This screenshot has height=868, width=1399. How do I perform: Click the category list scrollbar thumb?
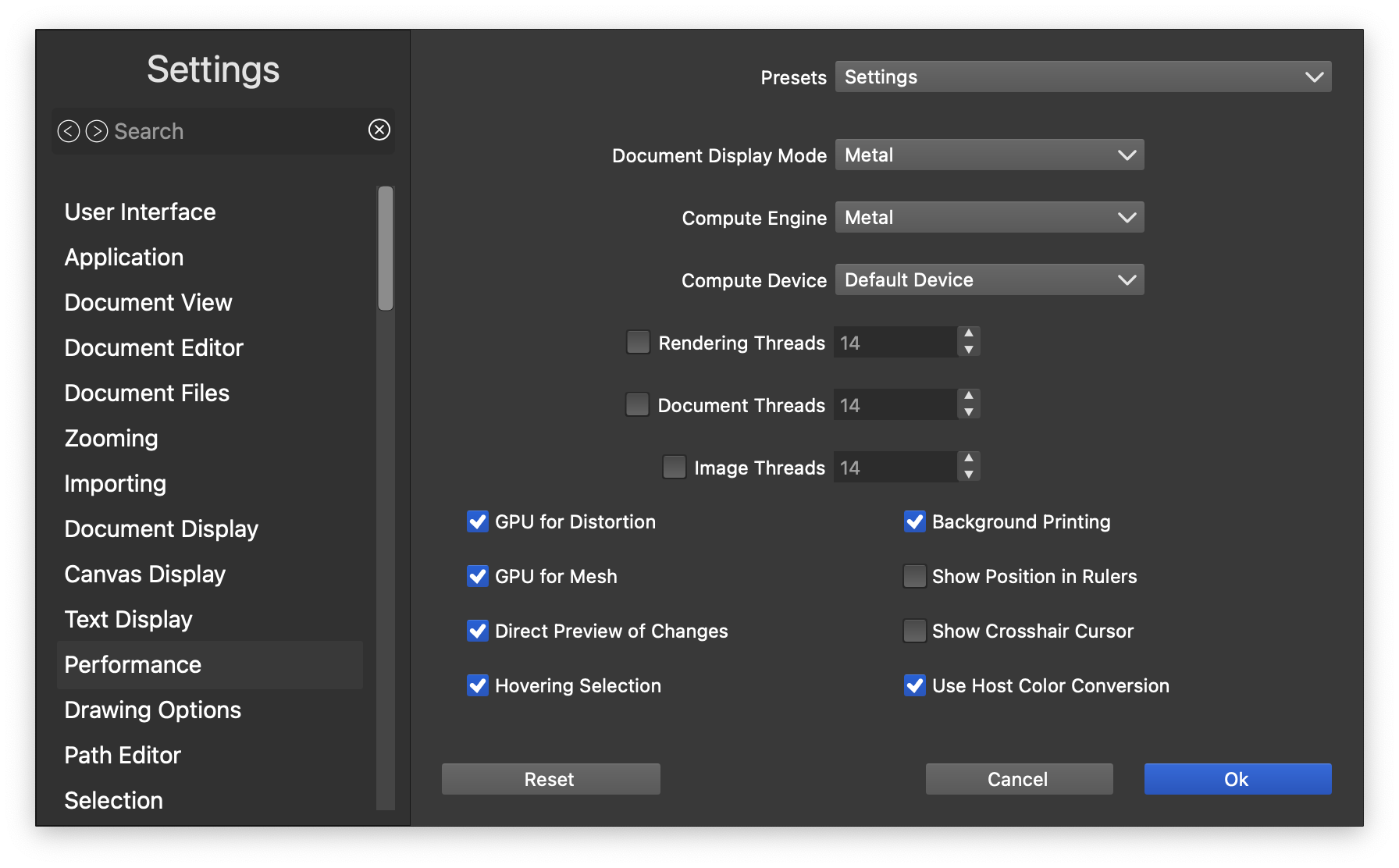[x=386, y=248]
